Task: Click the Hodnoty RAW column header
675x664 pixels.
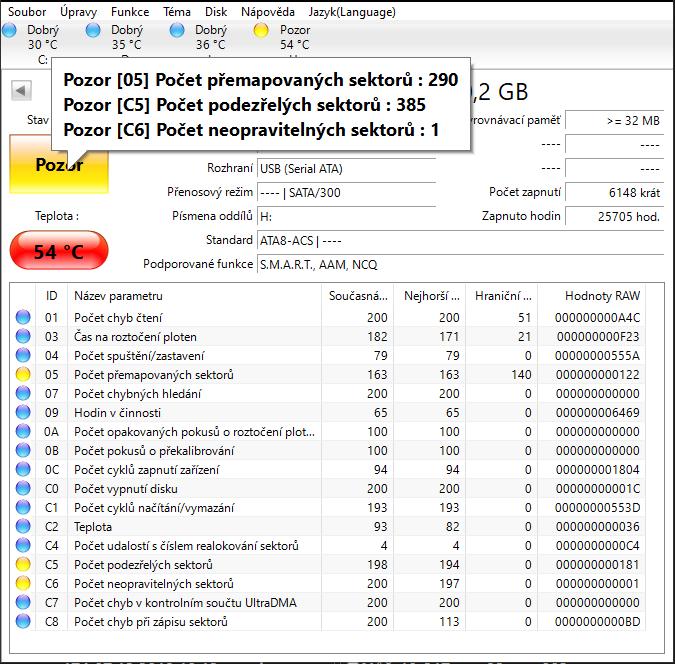Action: click(x=601, y=296)
